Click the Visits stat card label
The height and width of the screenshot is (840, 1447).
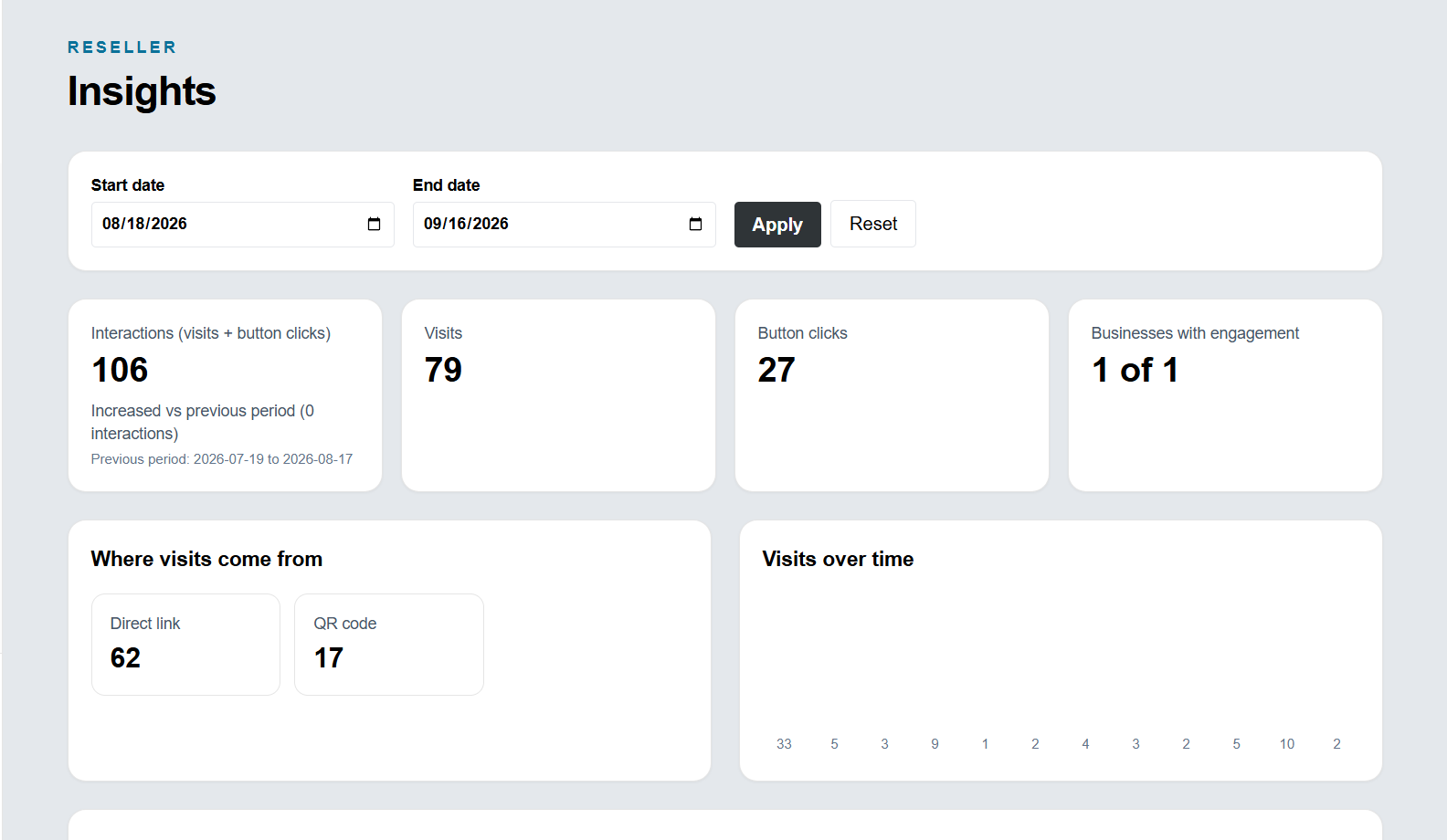click(x=443, y=333)
